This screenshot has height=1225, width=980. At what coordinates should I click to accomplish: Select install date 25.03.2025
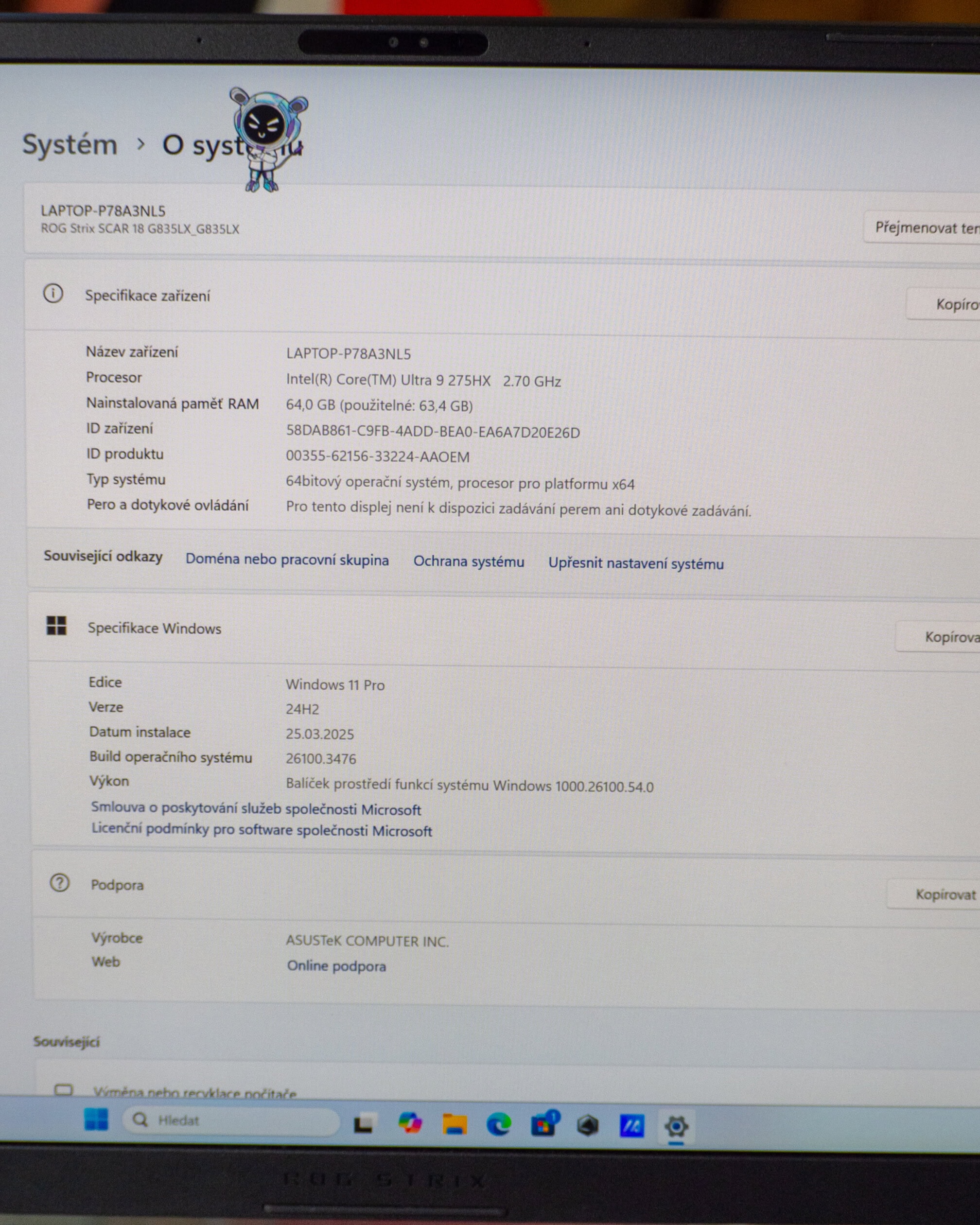coord(320,734)
